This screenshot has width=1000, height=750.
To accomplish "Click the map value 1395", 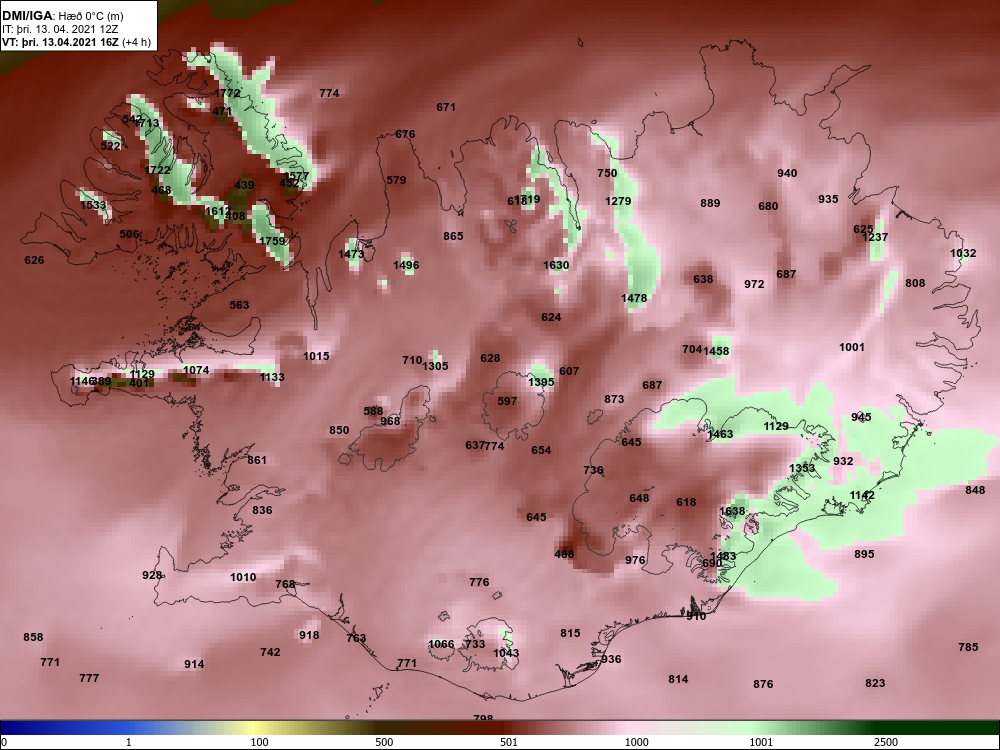I will tap(541, 382).
